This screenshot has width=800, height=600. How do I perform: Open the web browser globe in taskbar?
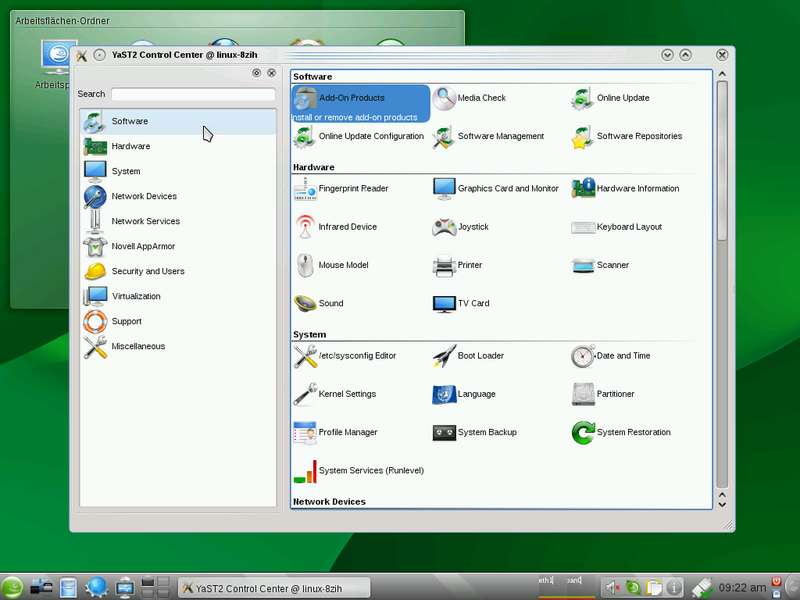pyautogui.click(x=97, y=588)
